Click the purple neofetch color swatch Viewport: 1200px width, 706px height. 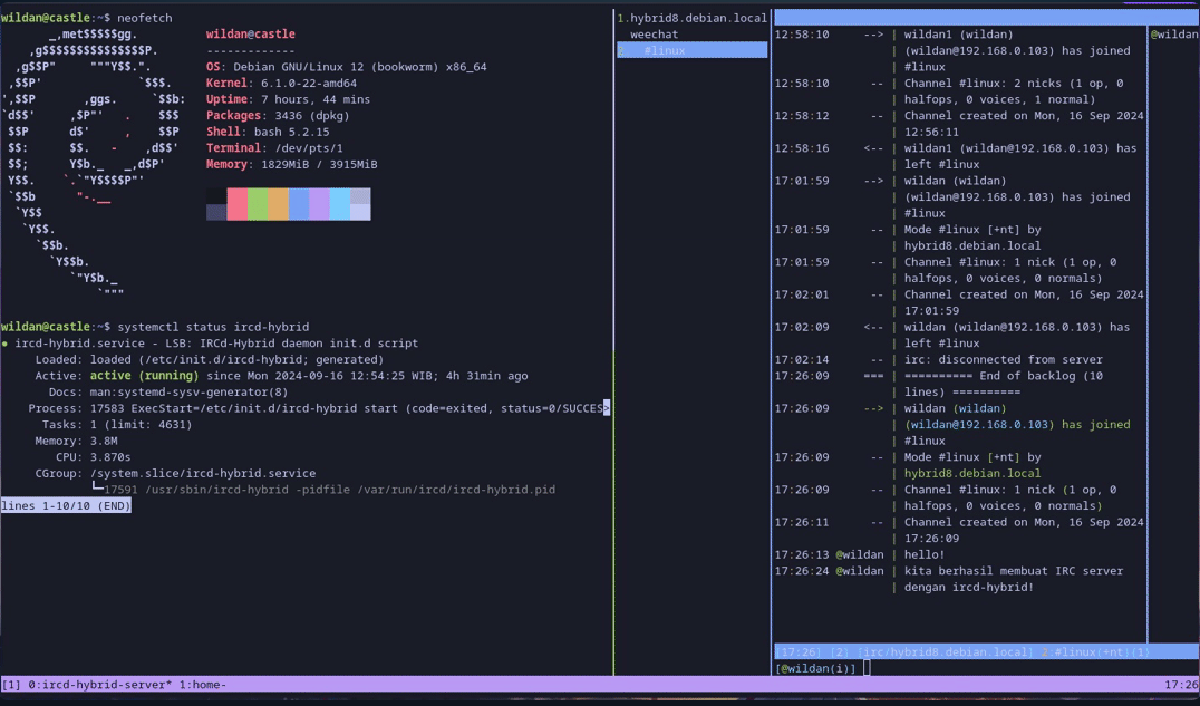coord(319,204)
